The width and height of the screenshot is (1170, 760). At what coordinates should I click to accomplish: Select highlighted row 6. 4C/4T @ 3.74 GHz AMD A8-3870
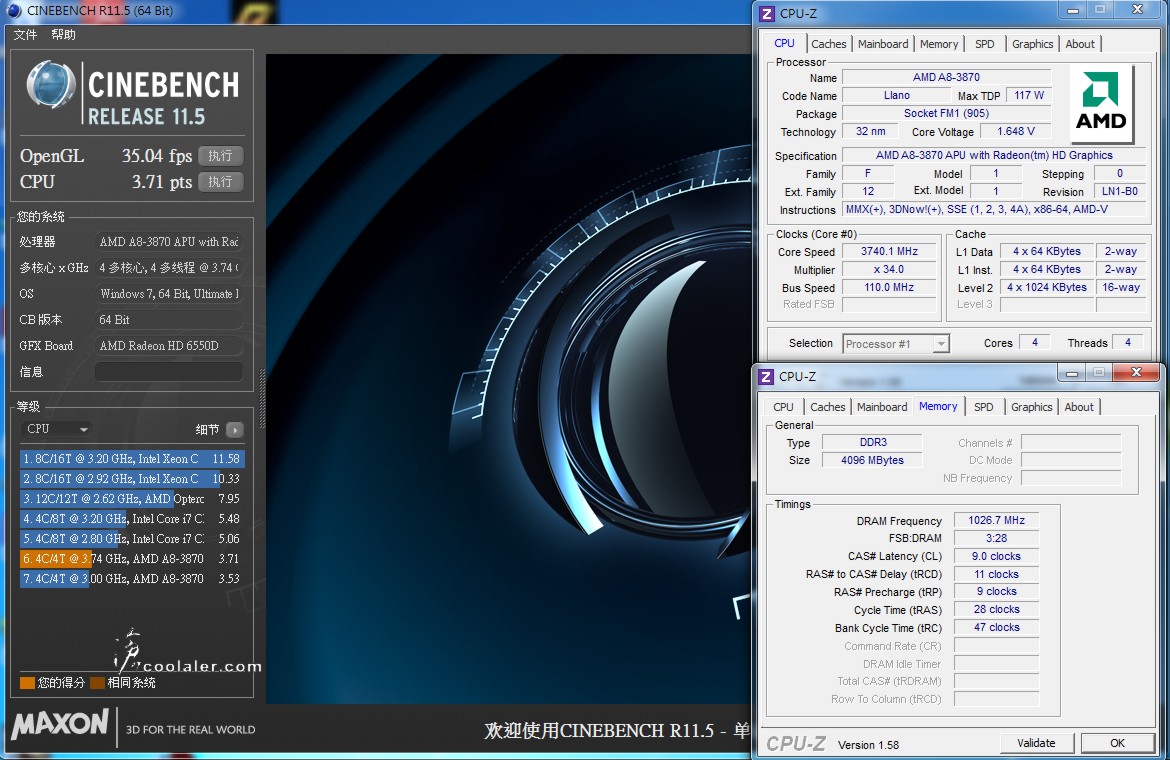132,559
